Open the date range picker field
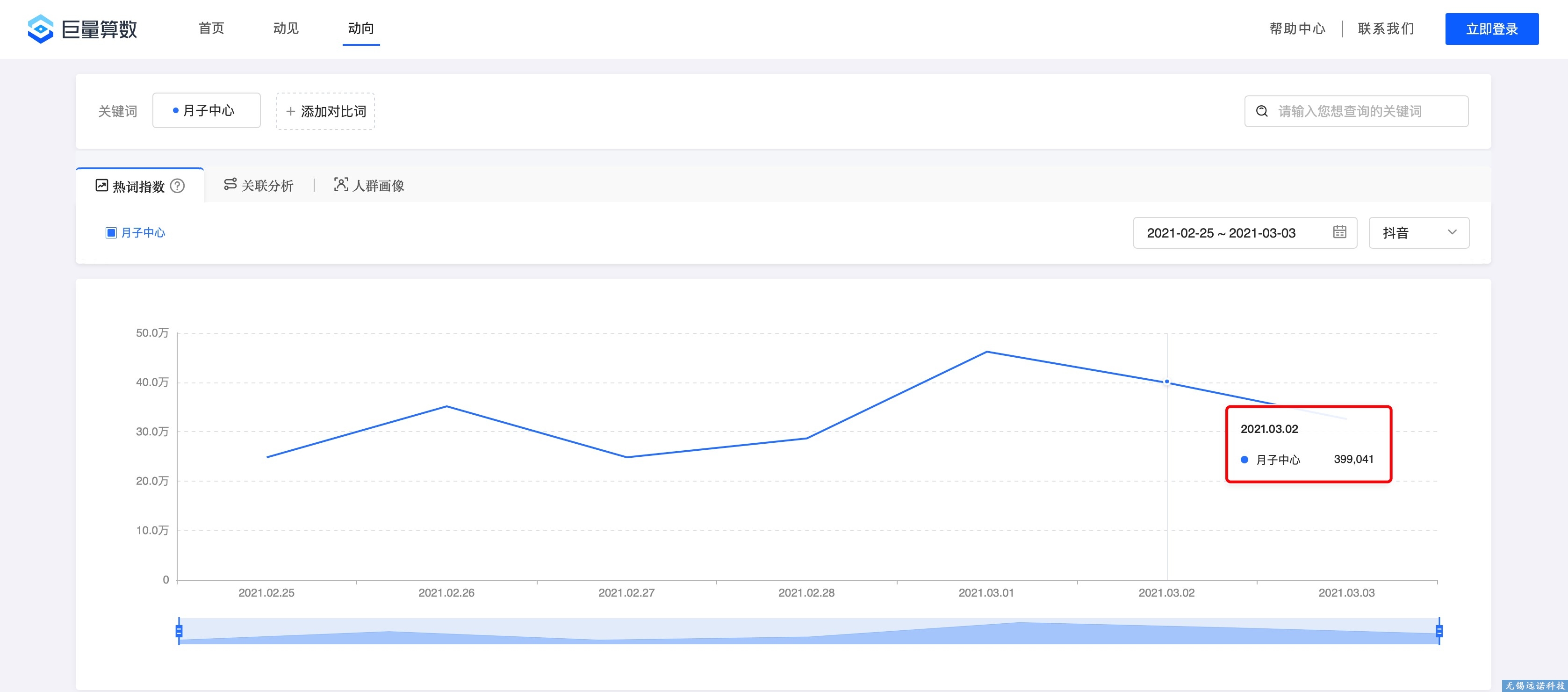1568x692 pixels. coord(1245,232)
